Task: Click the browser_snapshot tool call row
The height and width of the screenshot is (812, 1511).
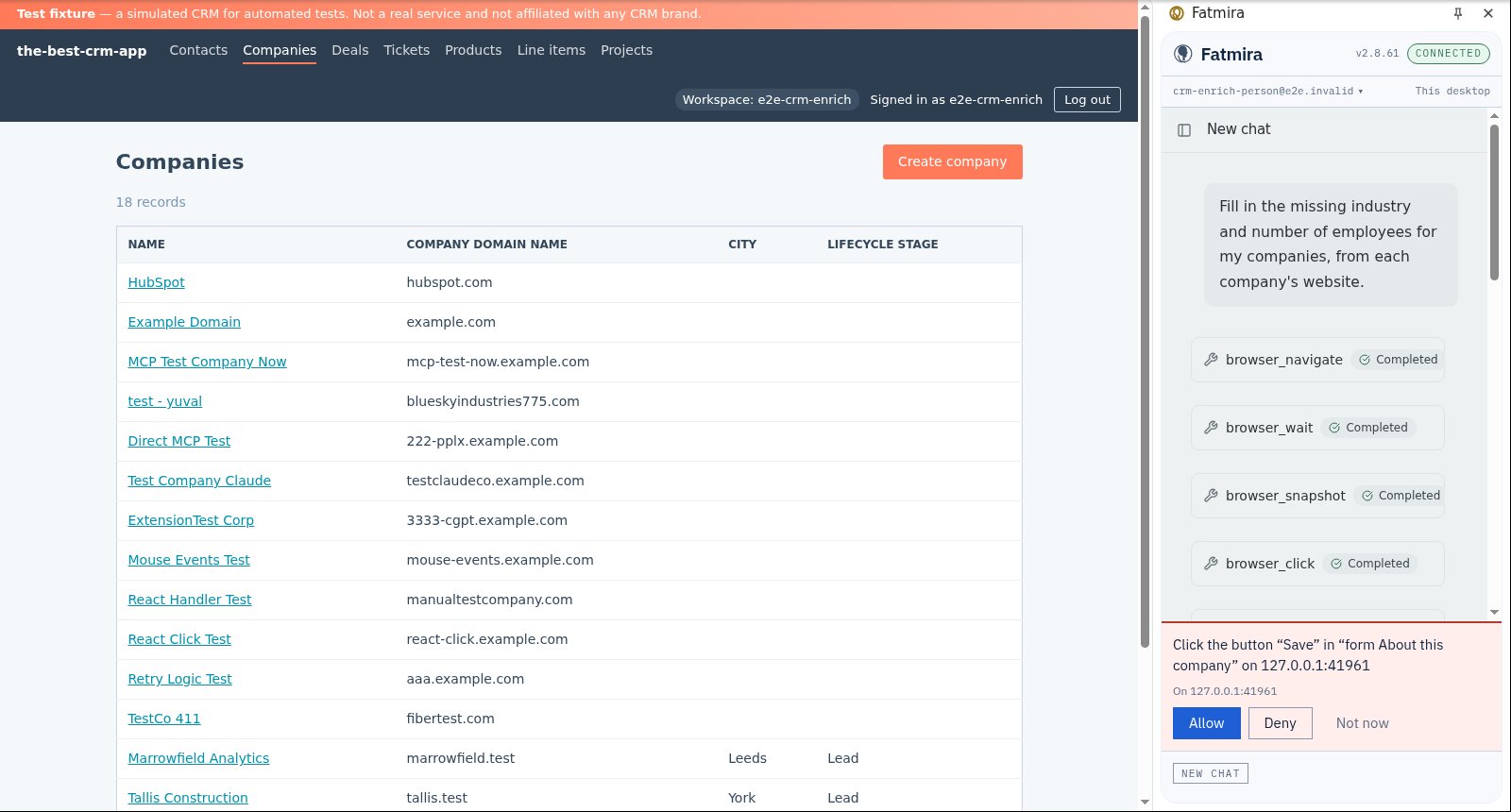Action: click(x=1317, y=496)
